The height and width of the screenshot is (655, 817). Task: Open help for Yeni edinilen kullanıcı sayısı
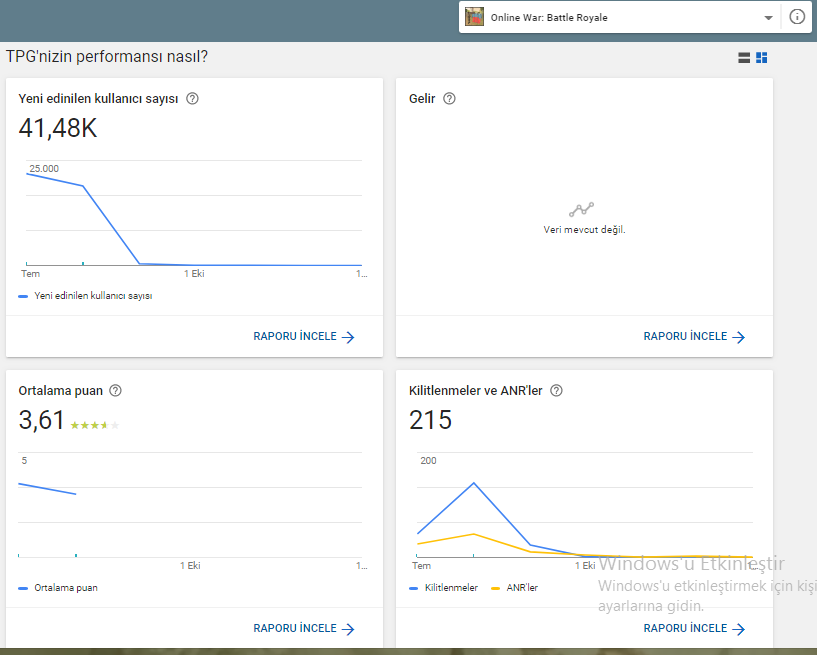coord(192,98)
